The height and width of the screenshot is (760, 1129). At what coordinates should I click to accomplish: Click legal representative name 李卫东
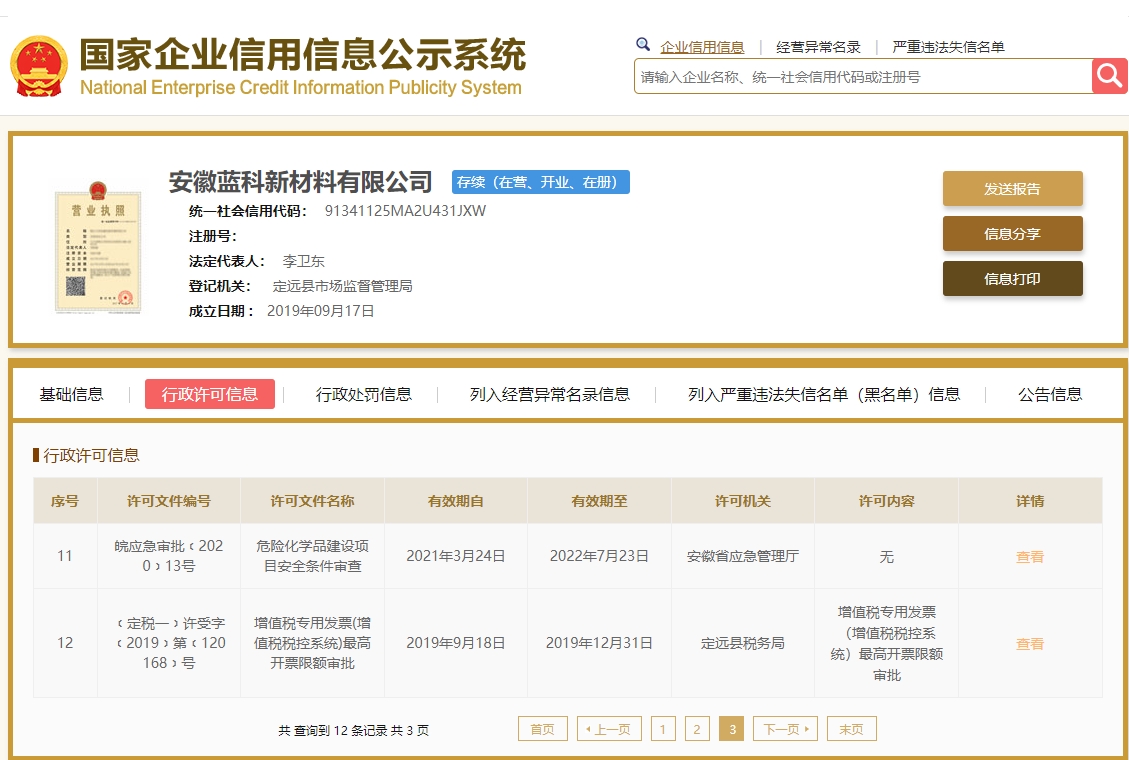(x=303, y=261)
